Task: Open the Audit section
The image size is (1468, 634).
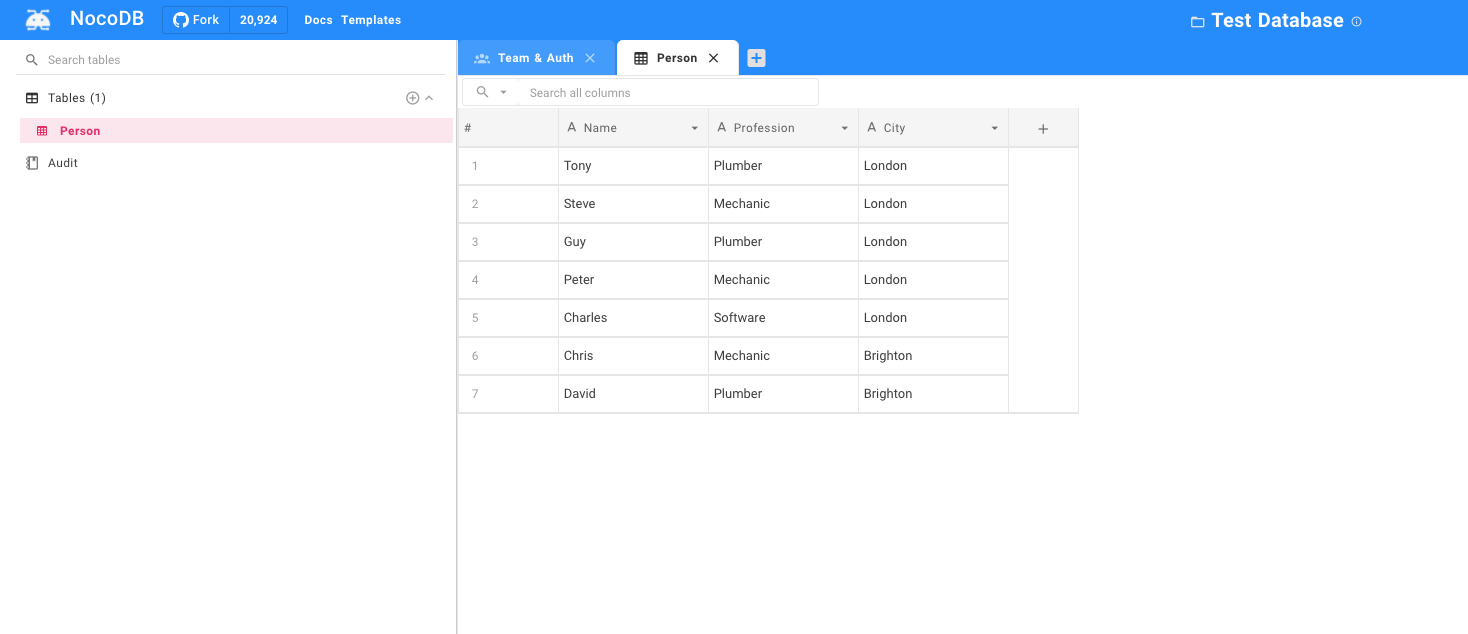Action: tap(63, 163)
